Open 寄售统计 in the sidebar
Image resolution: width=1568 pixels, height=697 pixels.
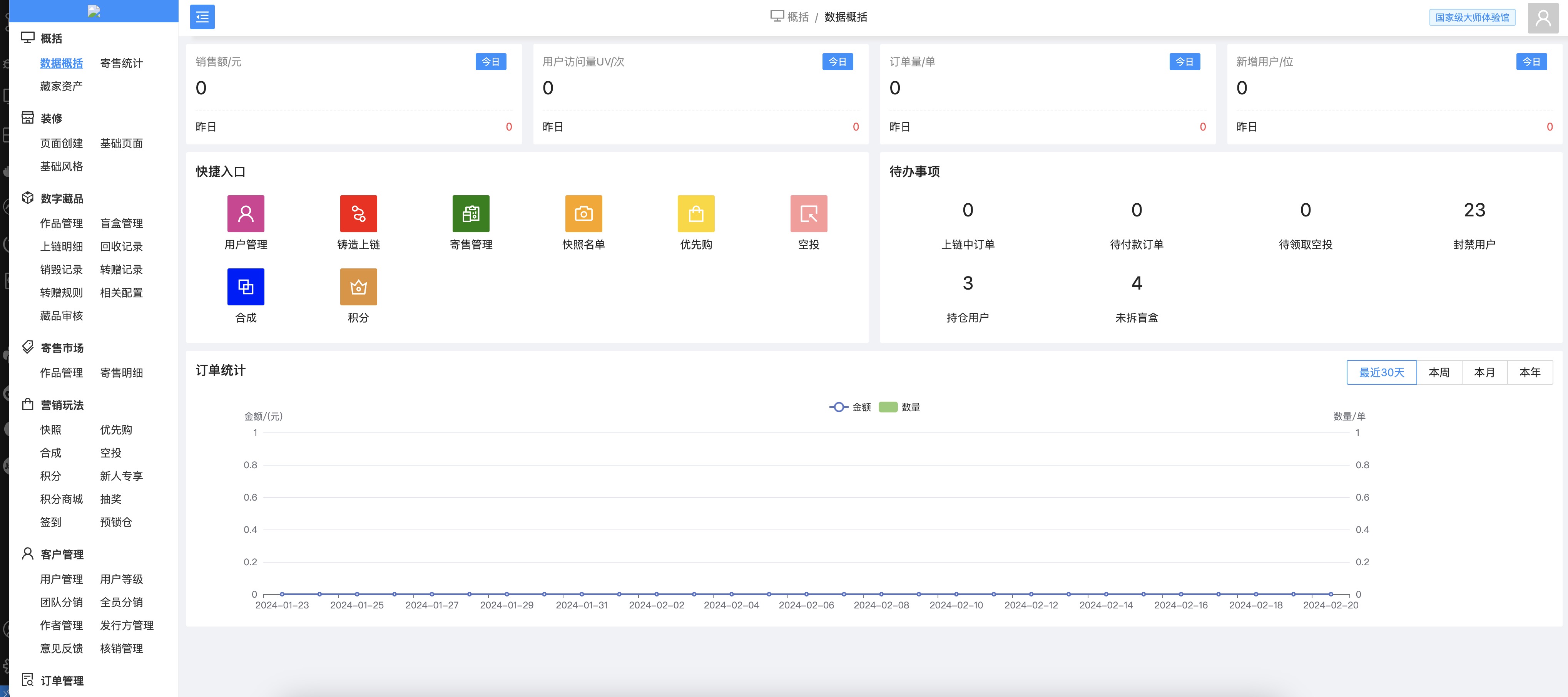click(122, 64)
